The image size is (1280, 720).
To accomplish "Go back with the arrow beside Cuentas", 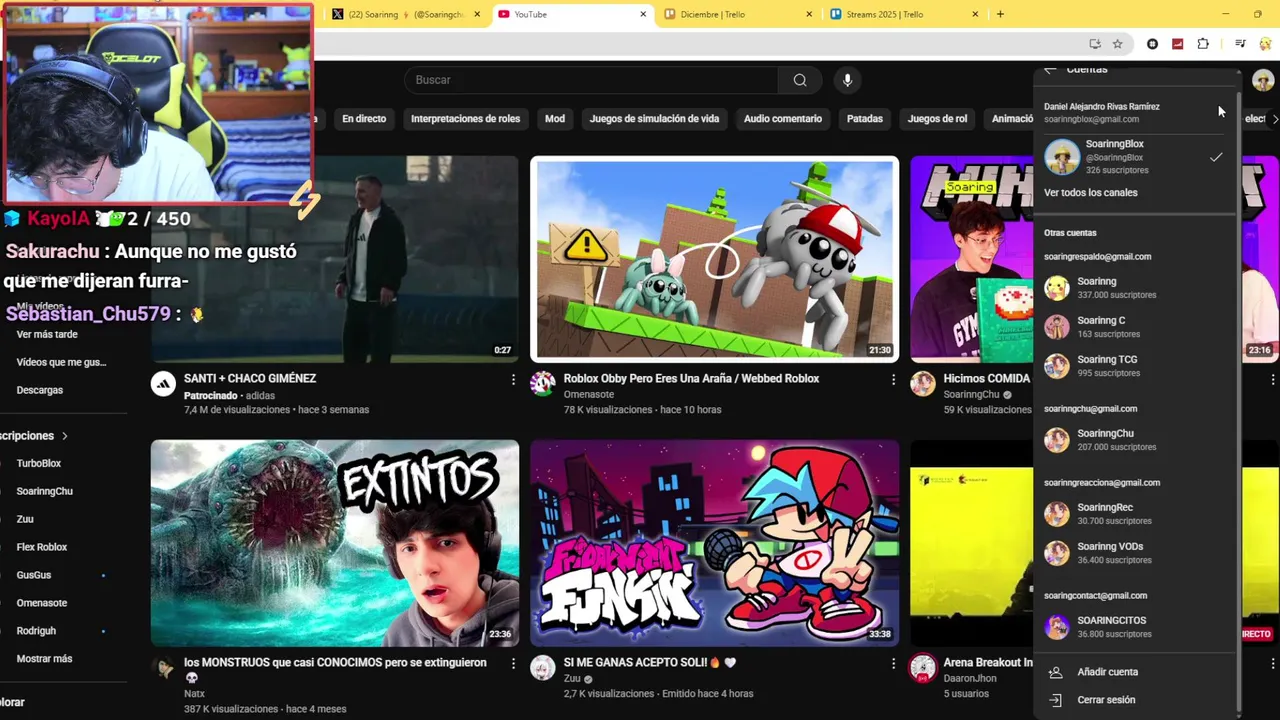I will pyautogui.click(x=1050, y=69).
